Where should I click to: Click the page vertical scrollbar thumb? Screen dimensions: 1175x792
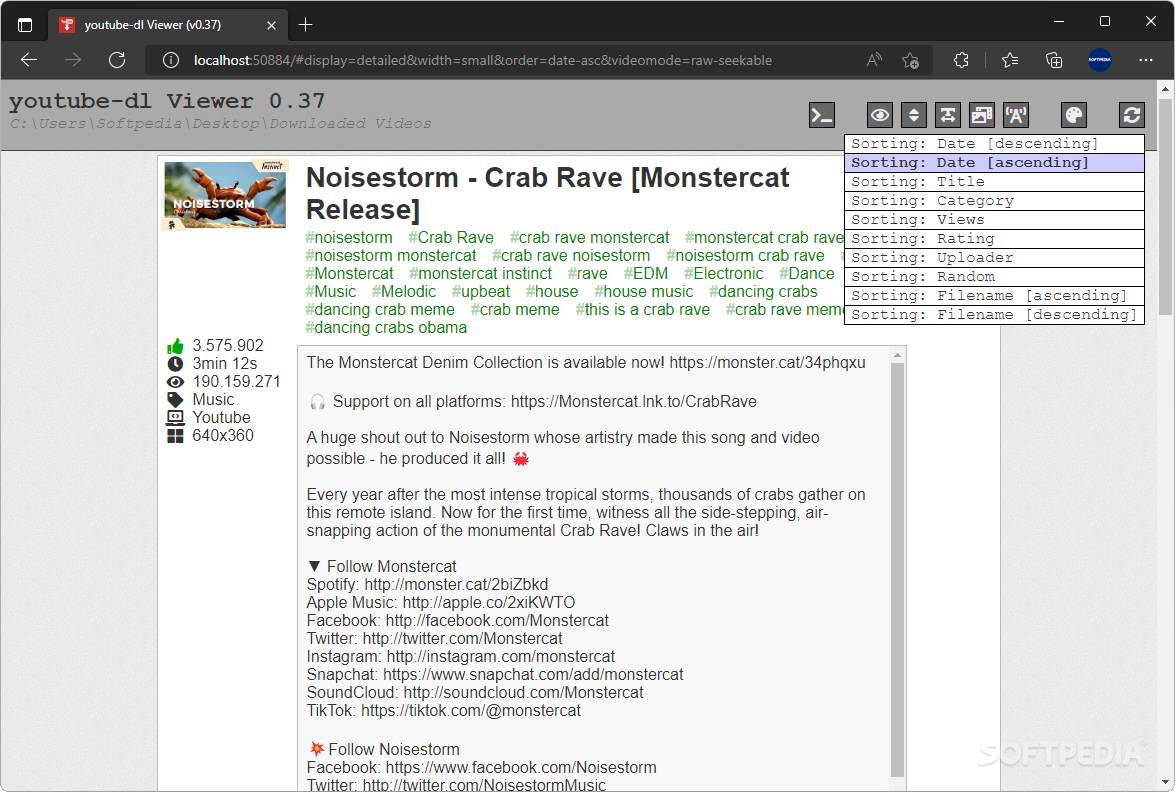tap(1165, 206)
